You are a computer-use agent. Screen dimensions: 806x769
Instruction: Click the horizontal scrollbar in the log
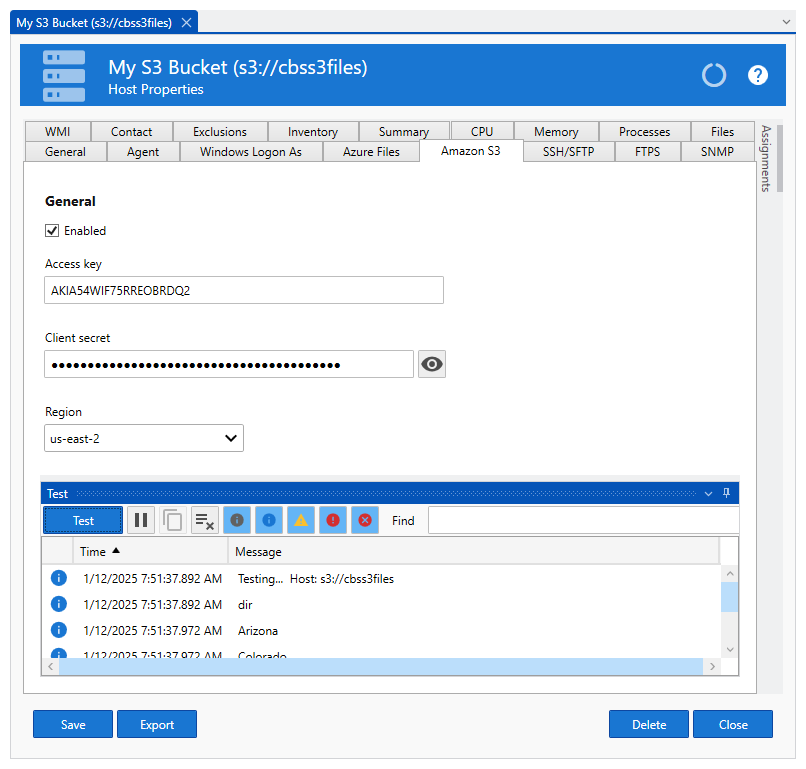click(x=380, y=666)
